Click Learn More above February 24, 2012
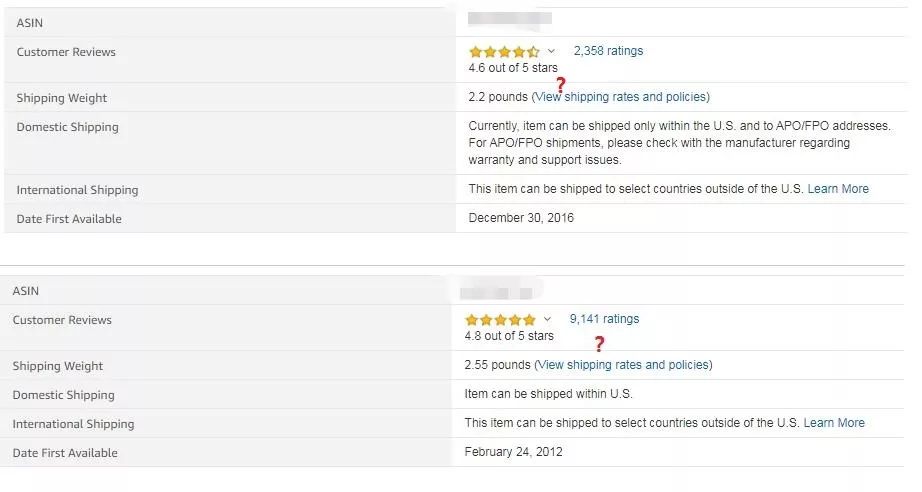This screenshot has height=492, width=922. tap(834, 423)
